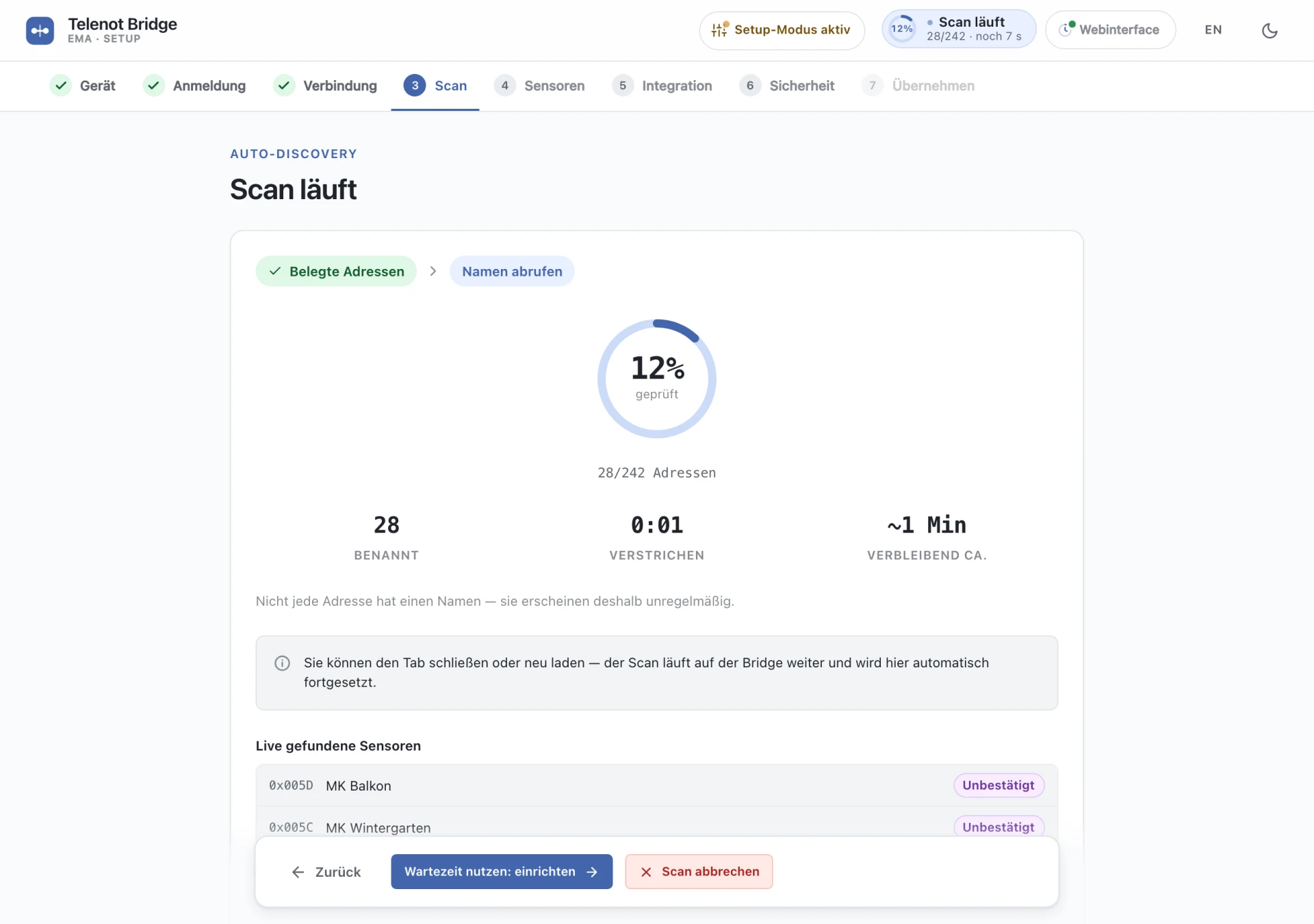Open the Gerät step
1314x924 pixels.
click(83, 86)
